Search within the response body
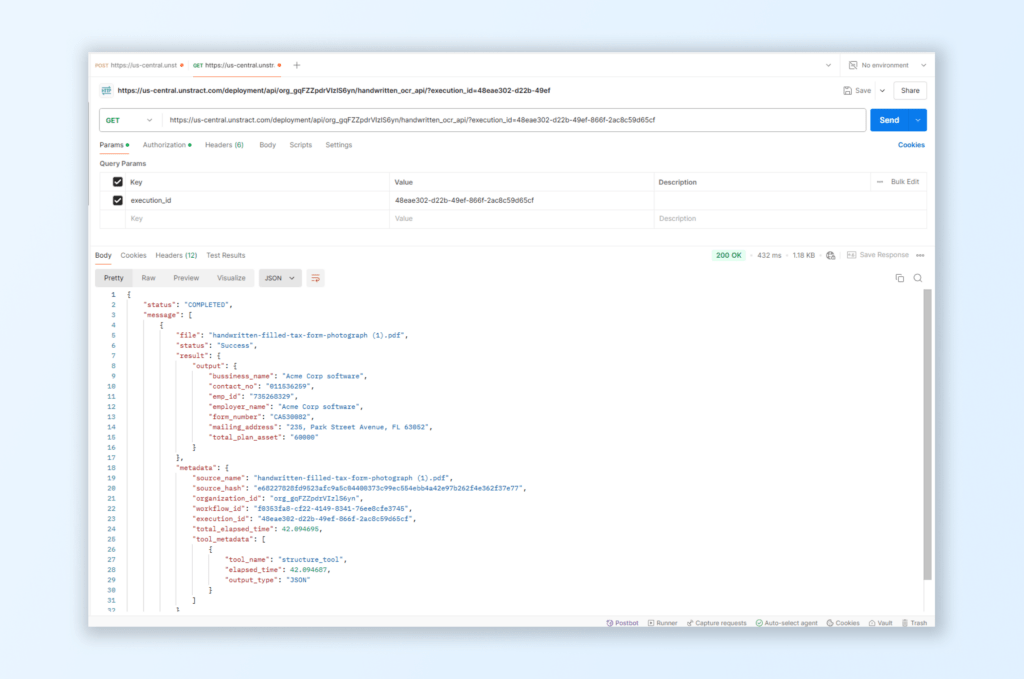The height and width of the screenshot is (679, 1024). 917,278
